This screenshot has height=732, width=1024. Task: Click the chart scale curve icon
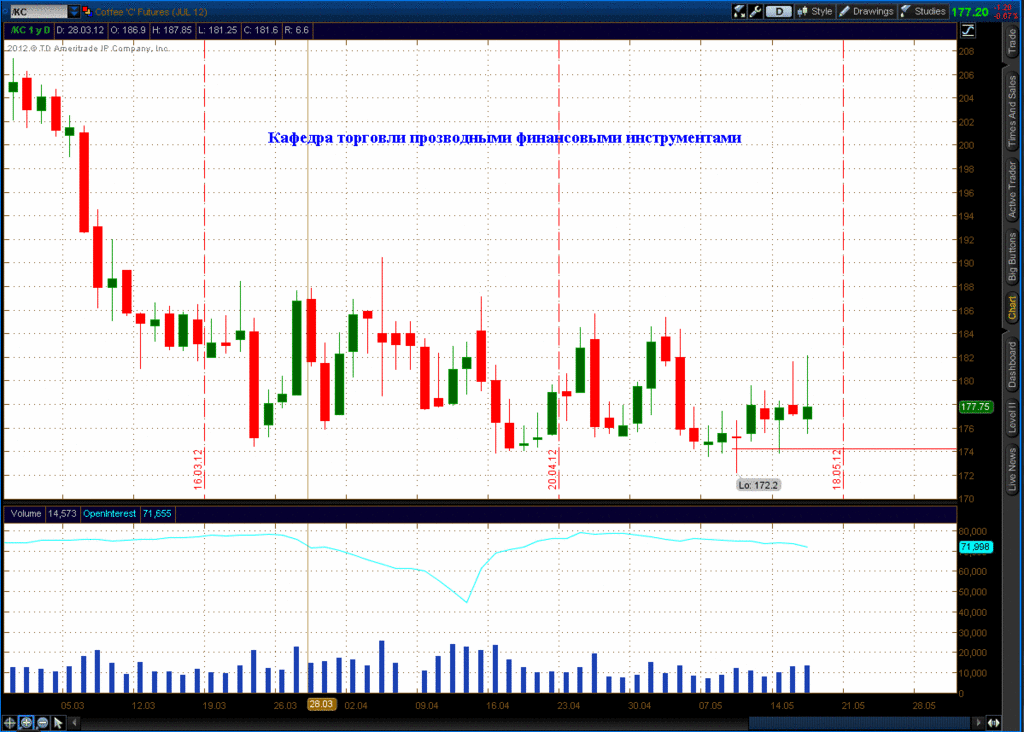(968, 30)
